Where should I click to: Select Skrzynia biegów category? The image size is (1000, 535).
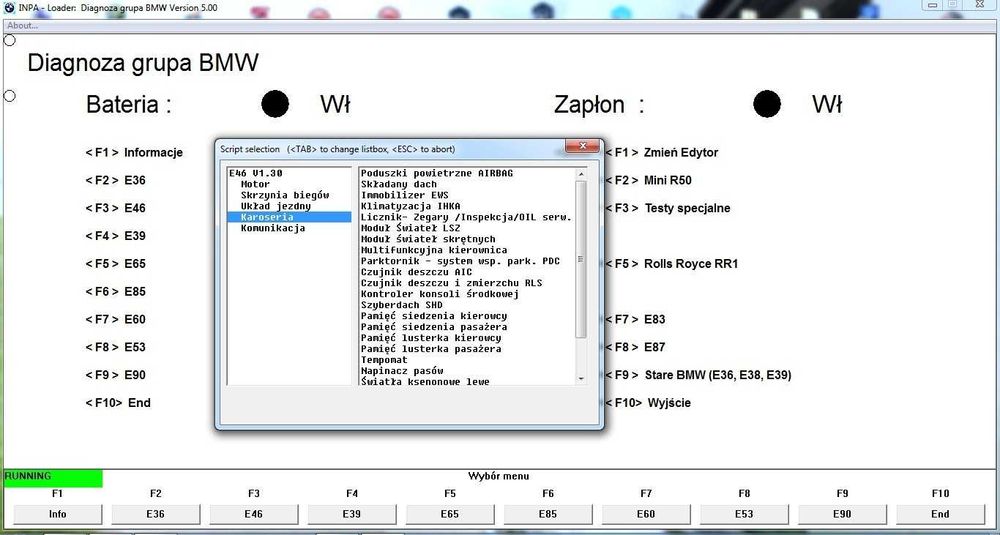pos(284,195)
